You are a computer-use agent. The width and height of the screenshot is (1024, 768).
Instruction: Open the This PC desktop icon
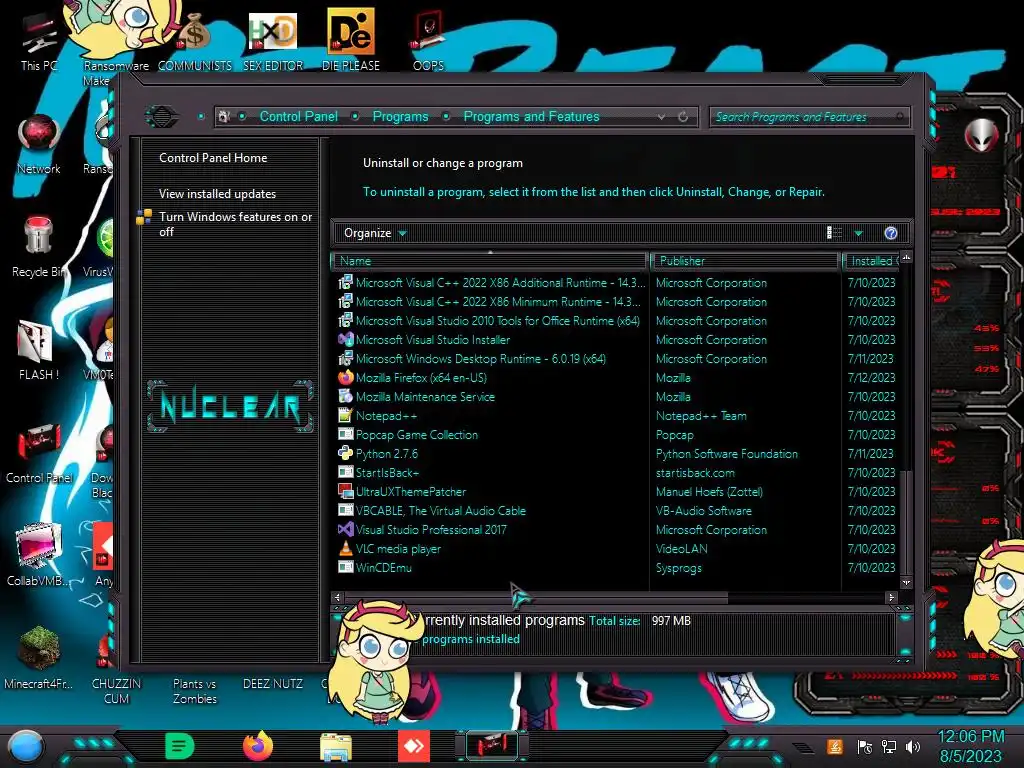tap(39, 42)
